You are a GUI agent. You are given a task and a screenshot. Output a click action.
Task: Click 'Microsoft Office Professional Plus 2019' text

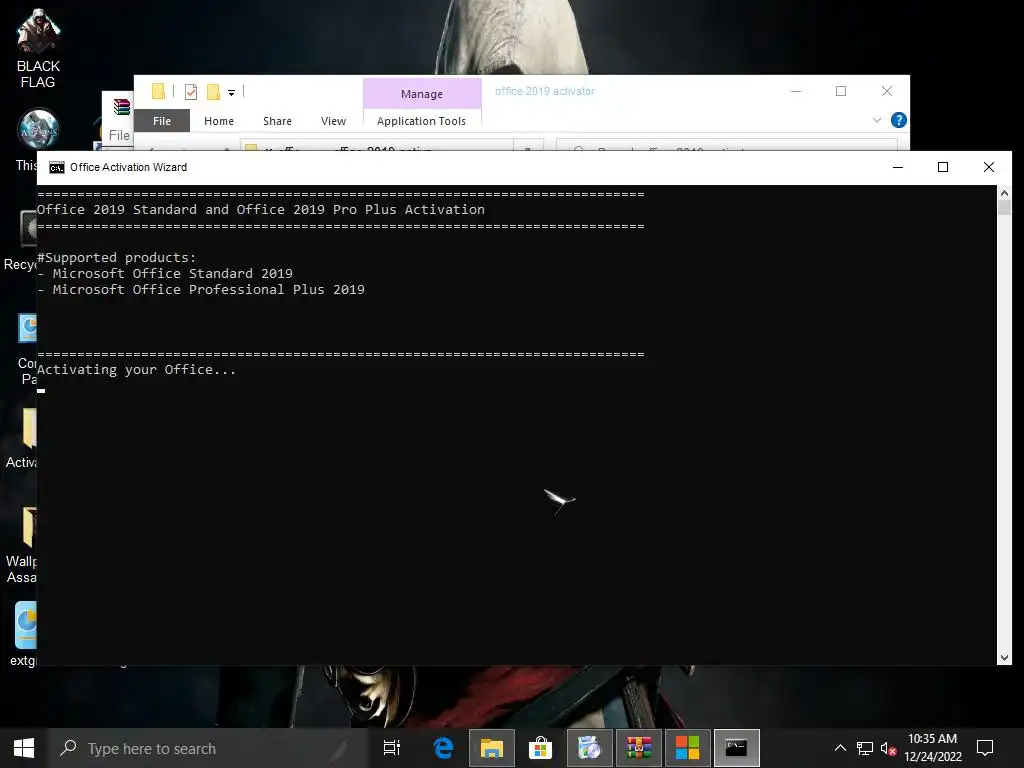[209, 289]
